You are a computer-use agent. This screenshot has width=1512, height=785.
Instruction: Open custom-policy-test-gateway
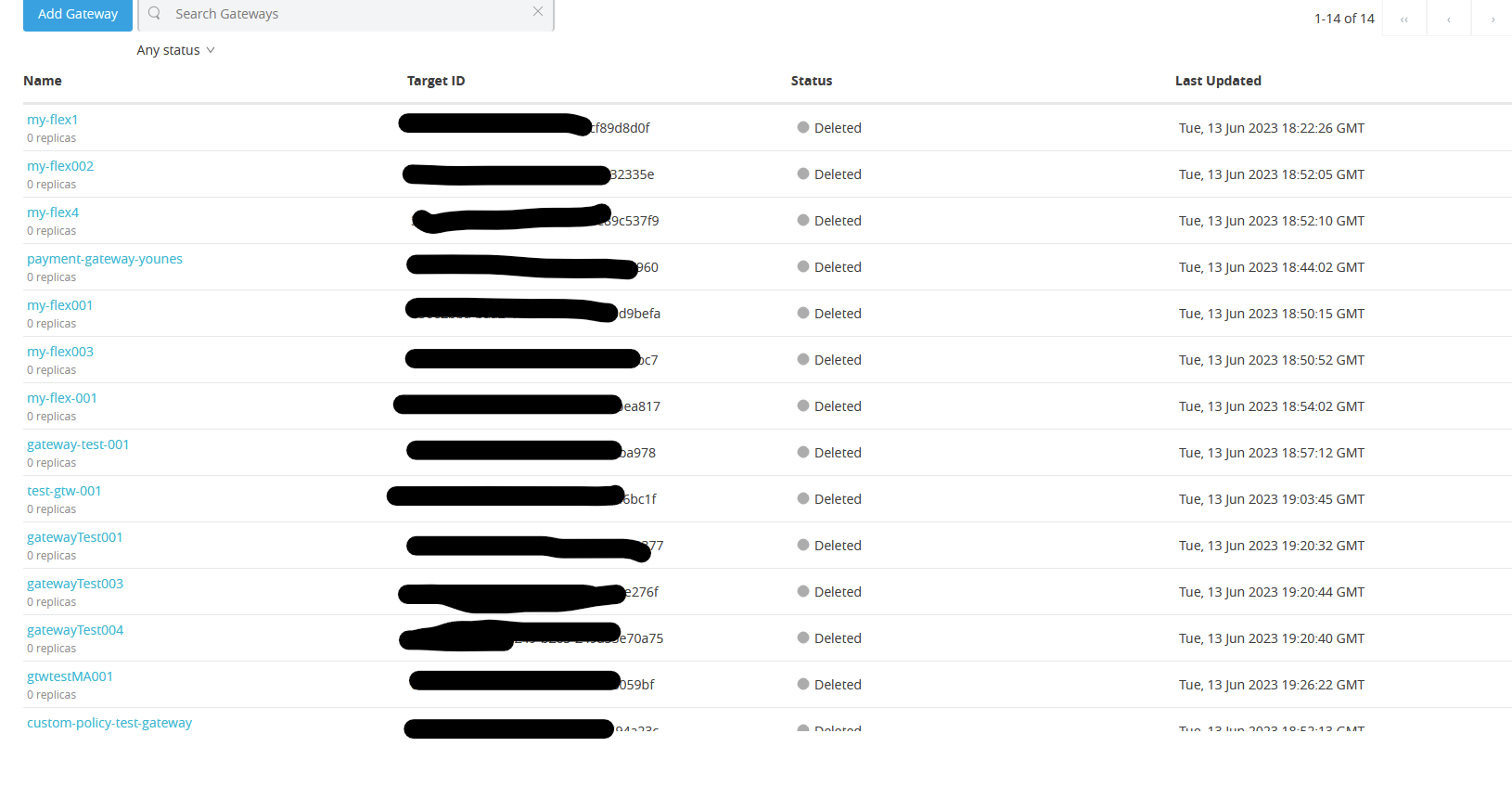(109, 722)
